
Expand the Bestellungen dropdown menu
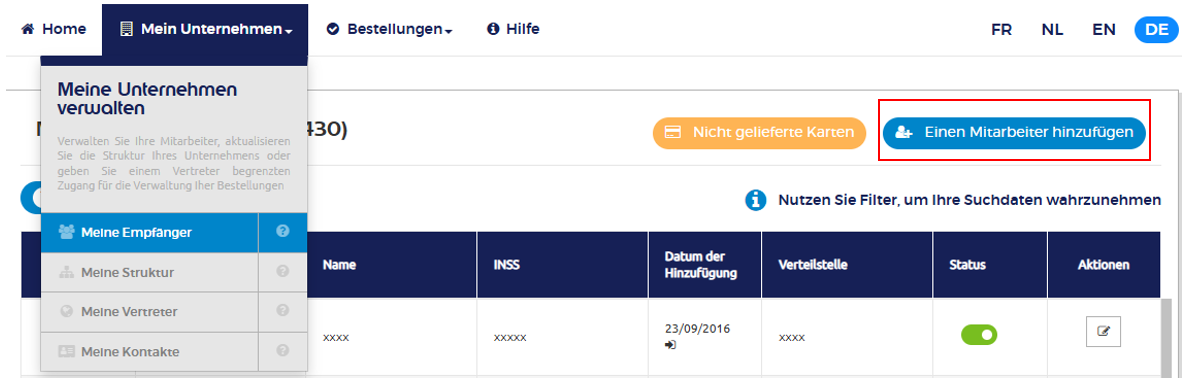coord(389,29)
